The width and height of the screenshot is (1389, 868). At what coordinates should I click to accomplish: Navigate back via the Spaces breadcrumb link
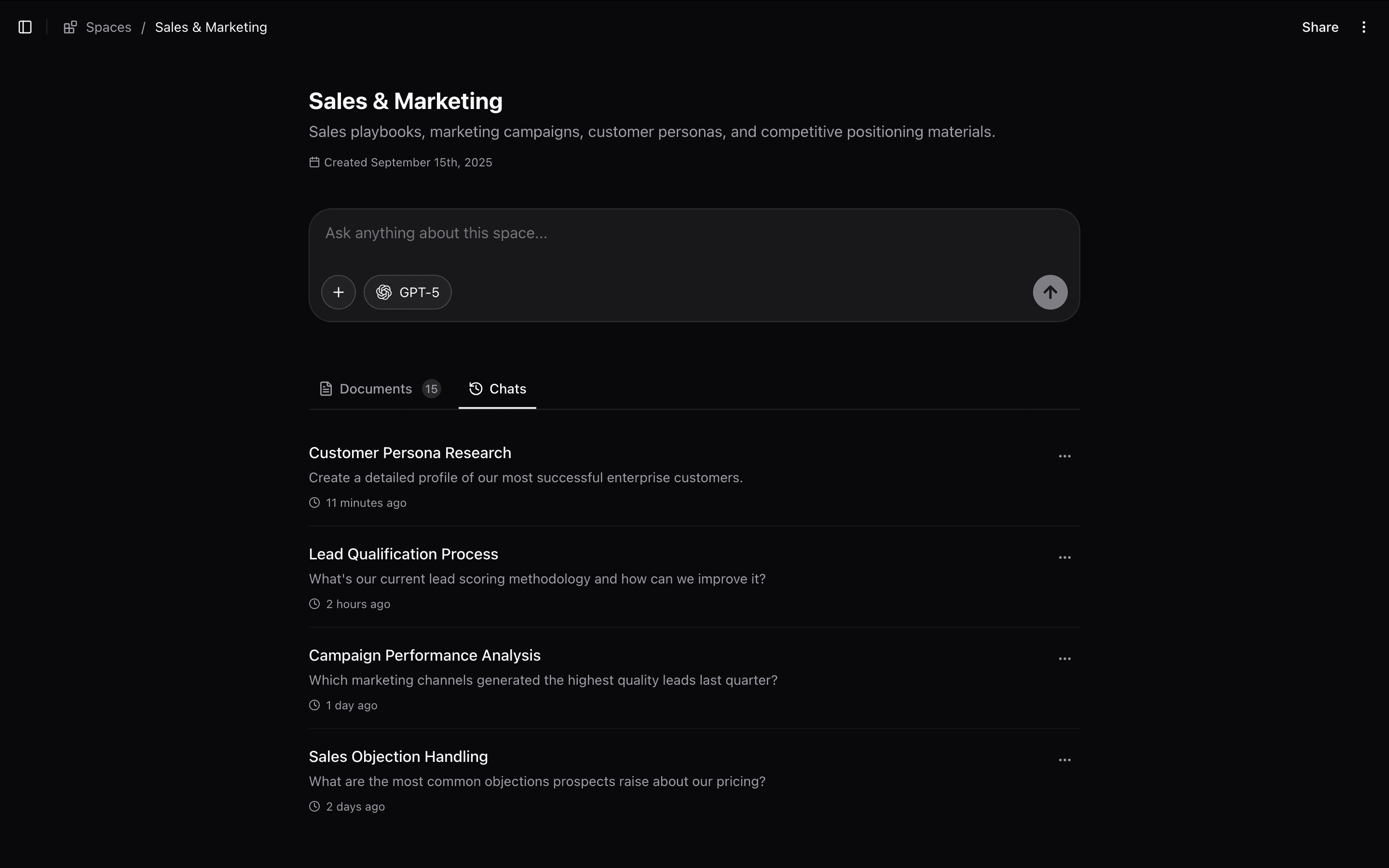109,27
